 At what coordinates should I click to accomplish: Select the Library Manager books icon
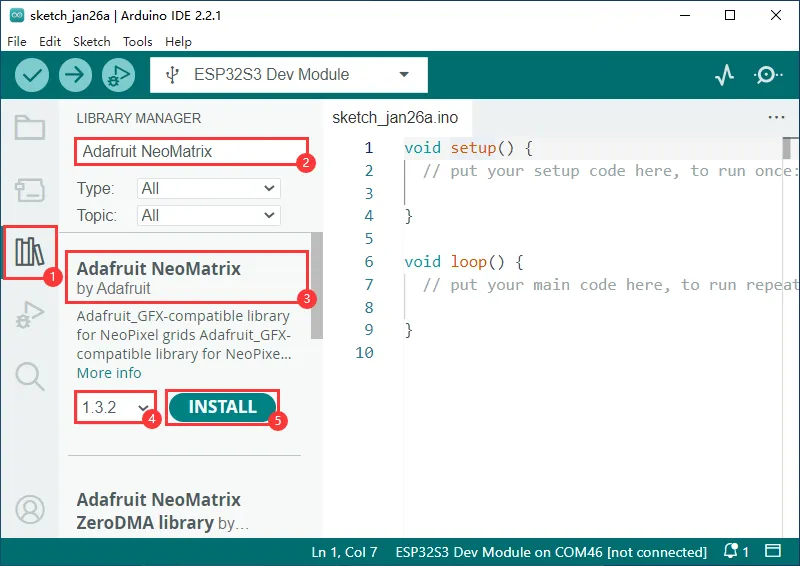(30, 253)
